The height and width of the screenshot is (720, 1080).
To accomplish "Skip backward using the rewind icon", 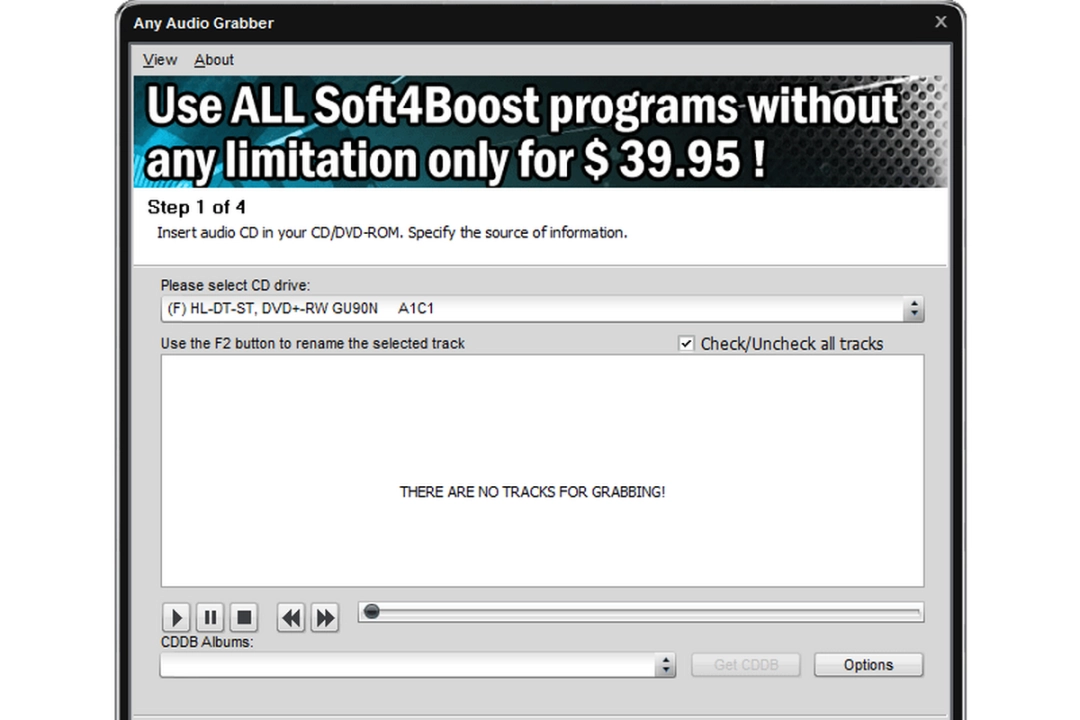I will (290, 618).
